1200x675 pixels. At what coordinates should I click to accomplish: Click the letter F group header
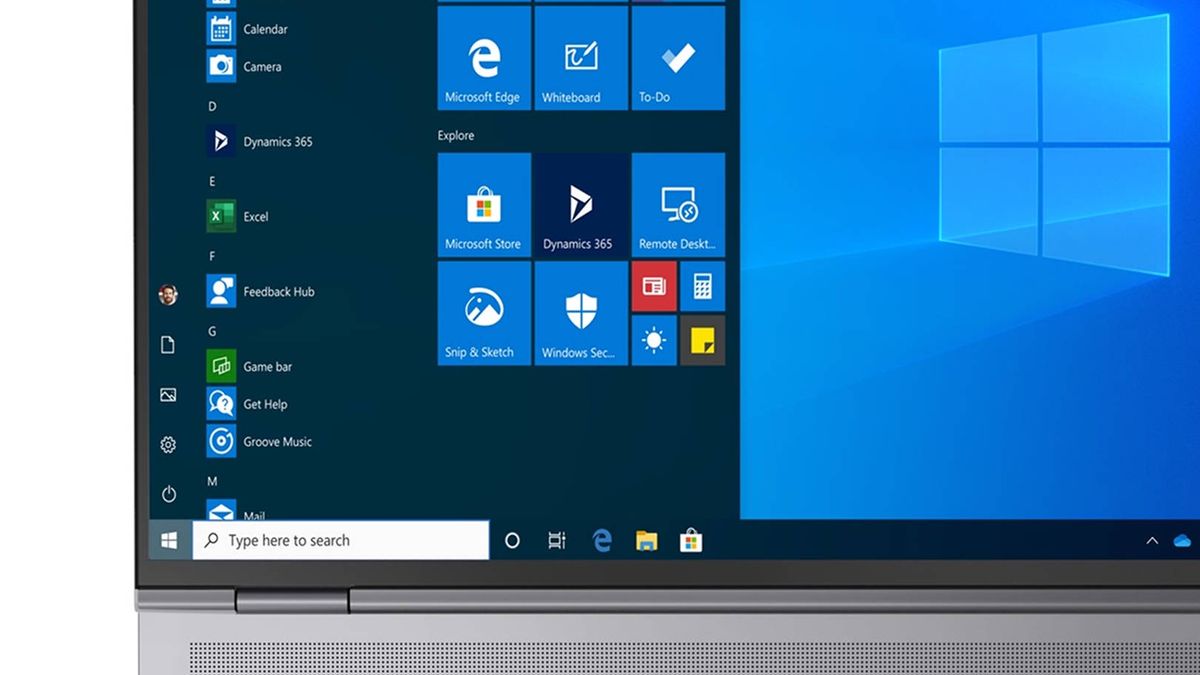(x=212, y=256)
